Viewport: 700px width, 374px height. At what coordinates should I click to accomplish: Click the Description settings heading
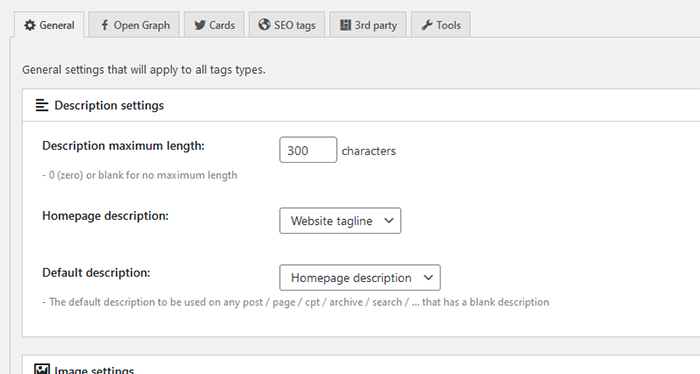(x=109, y=105)
